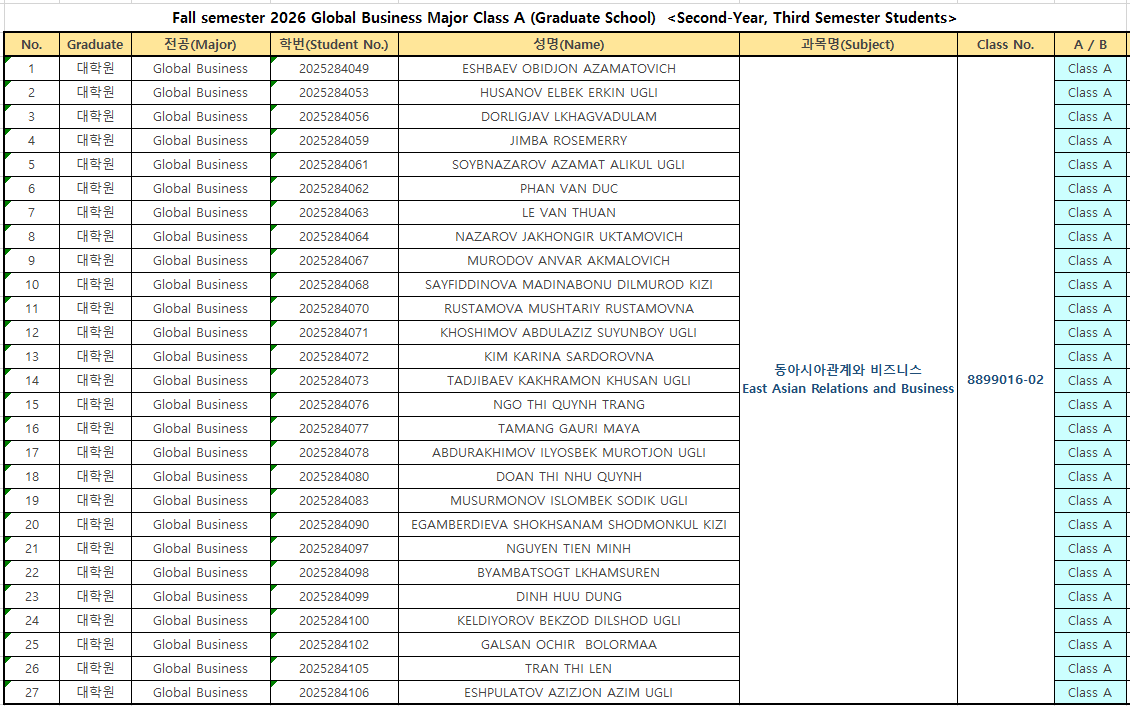The width and height of the screenshot is (1130, 706).
Task: Click student number 2025284062
Action: pos(334,189)
